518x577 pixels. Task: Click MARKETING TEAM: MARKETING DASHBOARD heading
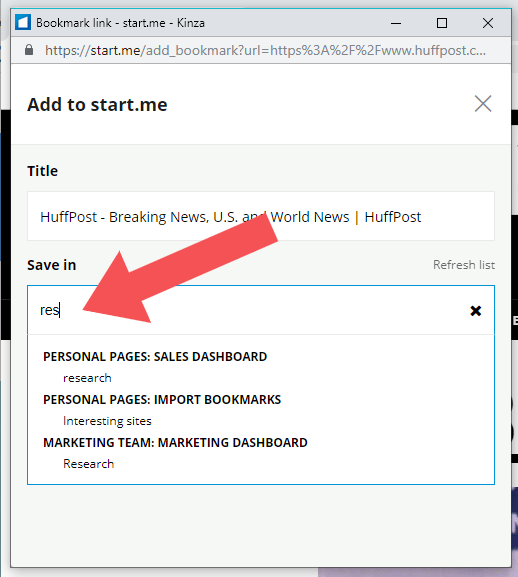click(175, 443)
